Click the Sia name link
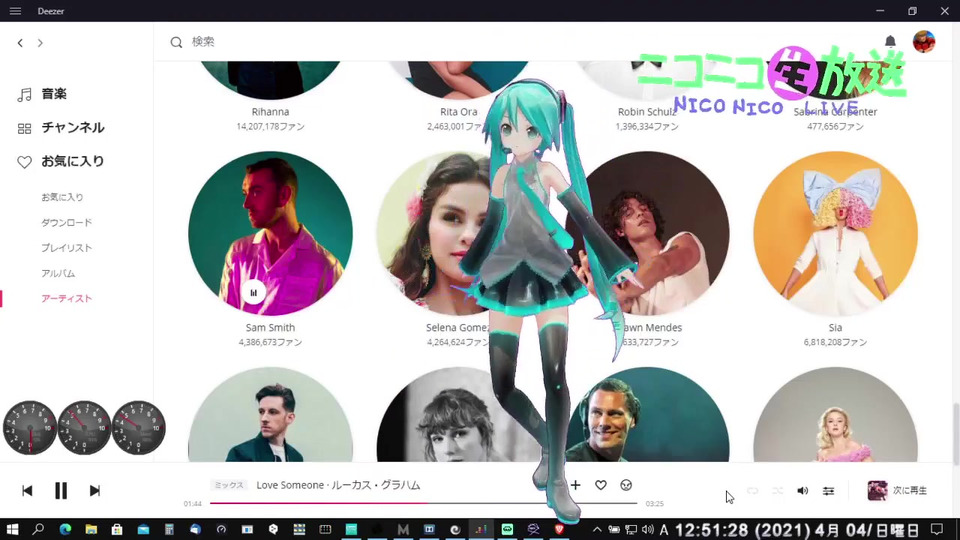The height and width of the screenshot is (540, 960). coord(835,328)
